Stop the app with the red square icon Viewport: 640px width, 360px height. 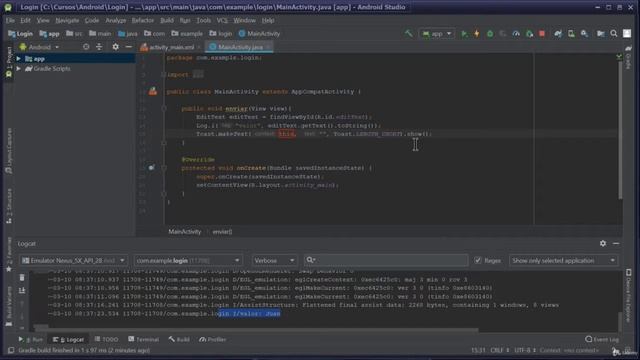coord(542,34)
